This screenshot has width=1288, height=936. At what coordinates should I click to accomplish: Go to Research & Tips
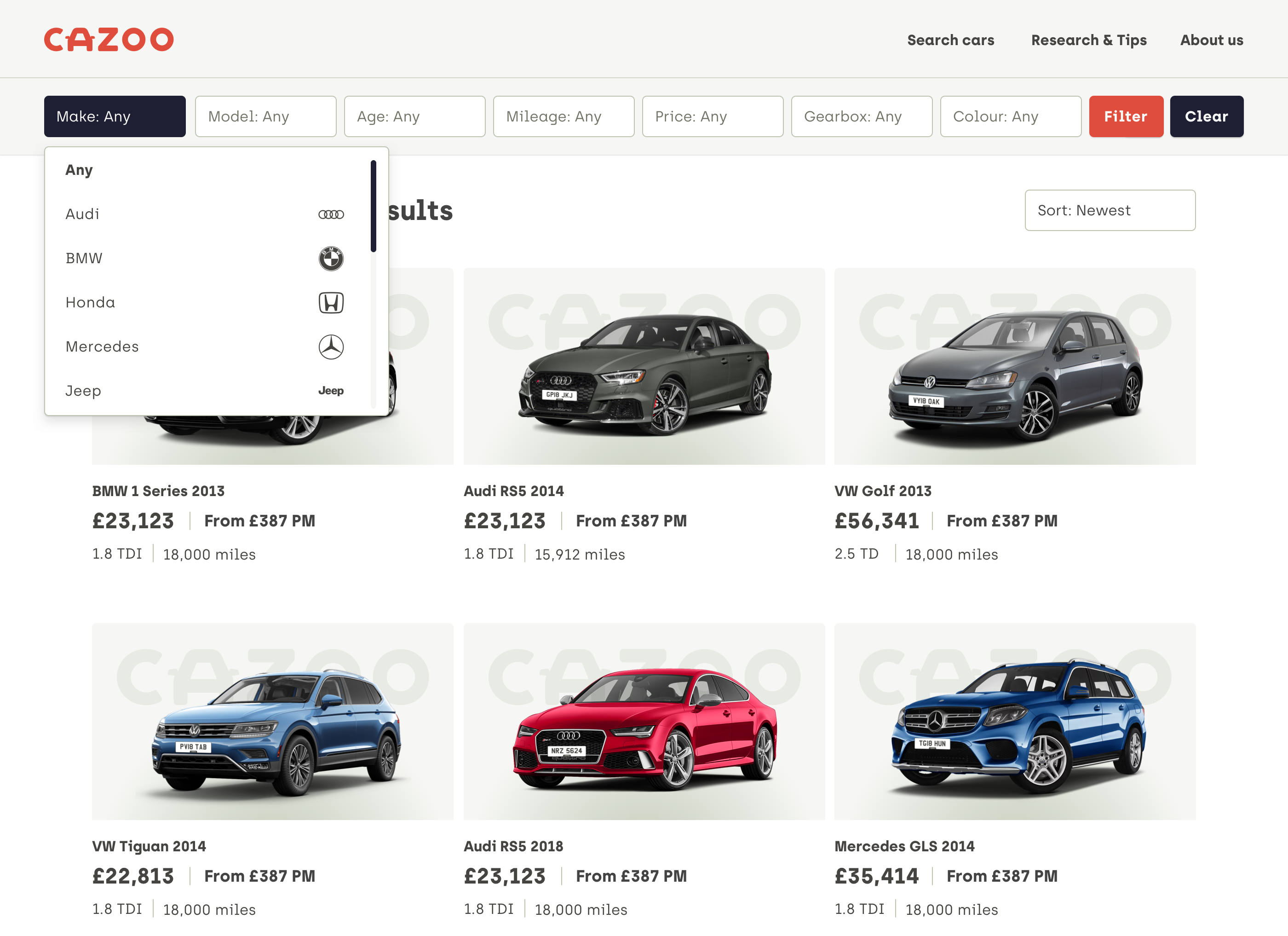1088,40
